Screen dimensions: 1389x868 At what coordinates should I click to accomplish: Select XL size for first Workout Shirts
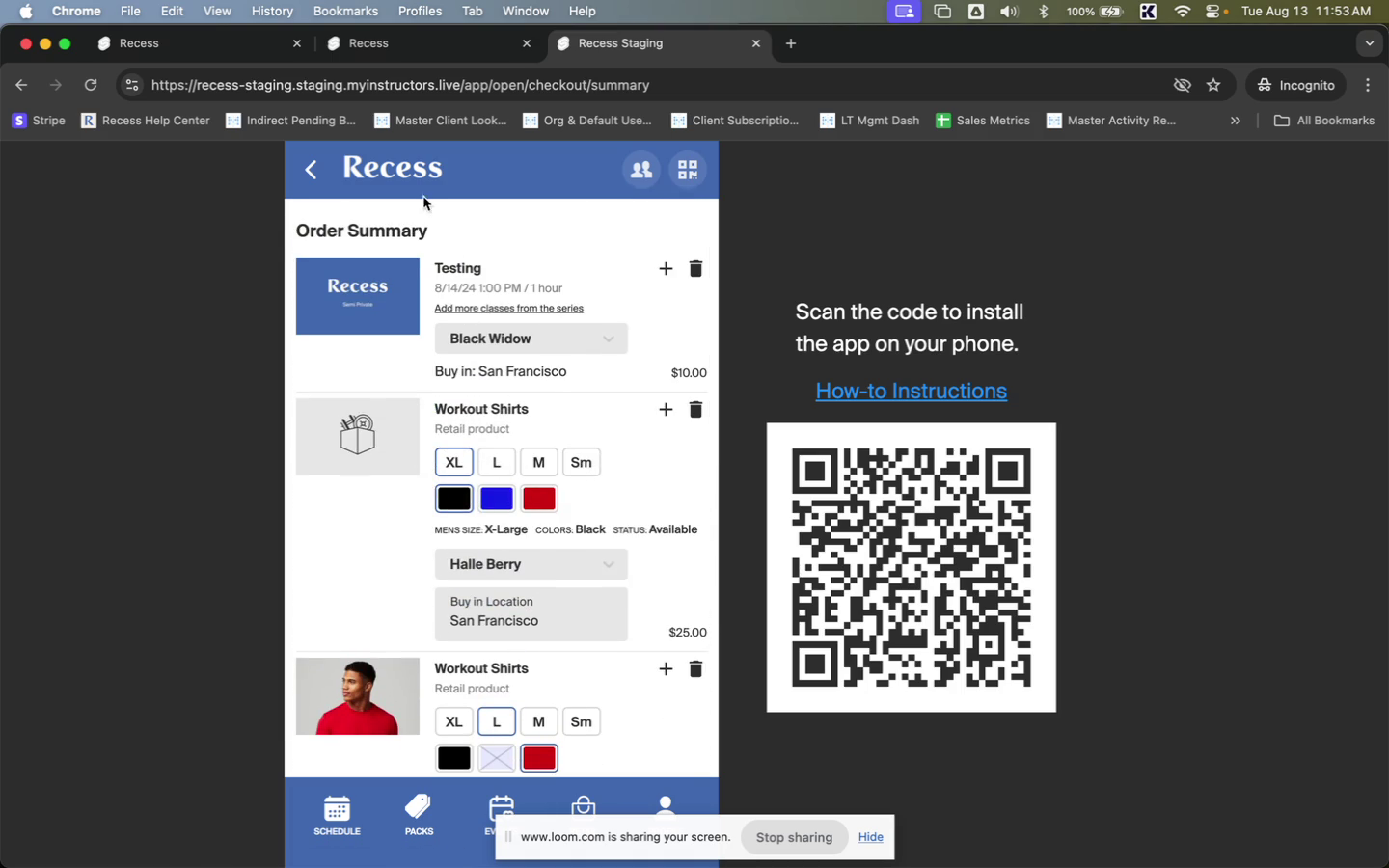[x=454, y=463]
